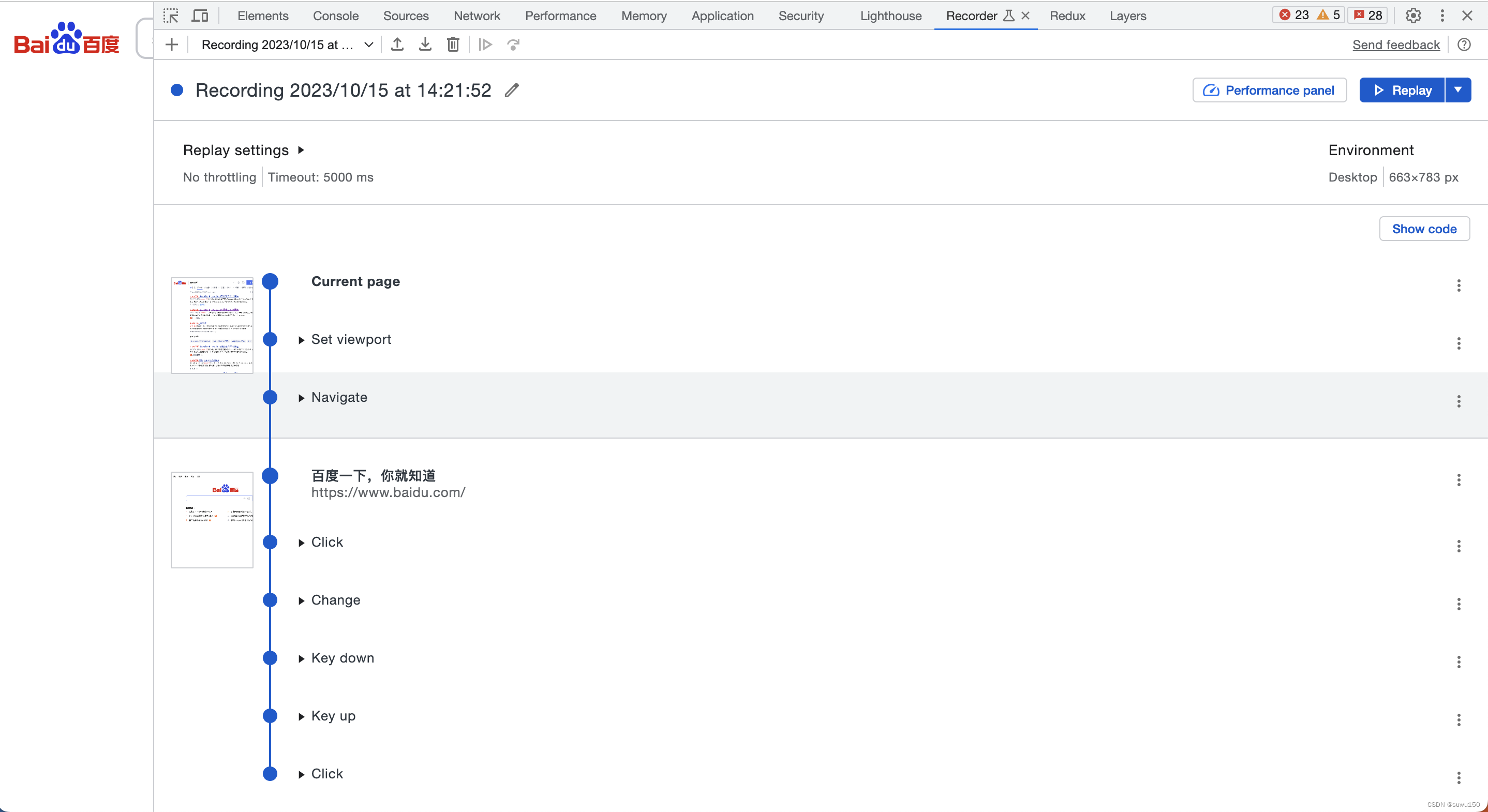Open the DevTools settings gear
The image size is (1488, 812).
[1413, 16]
